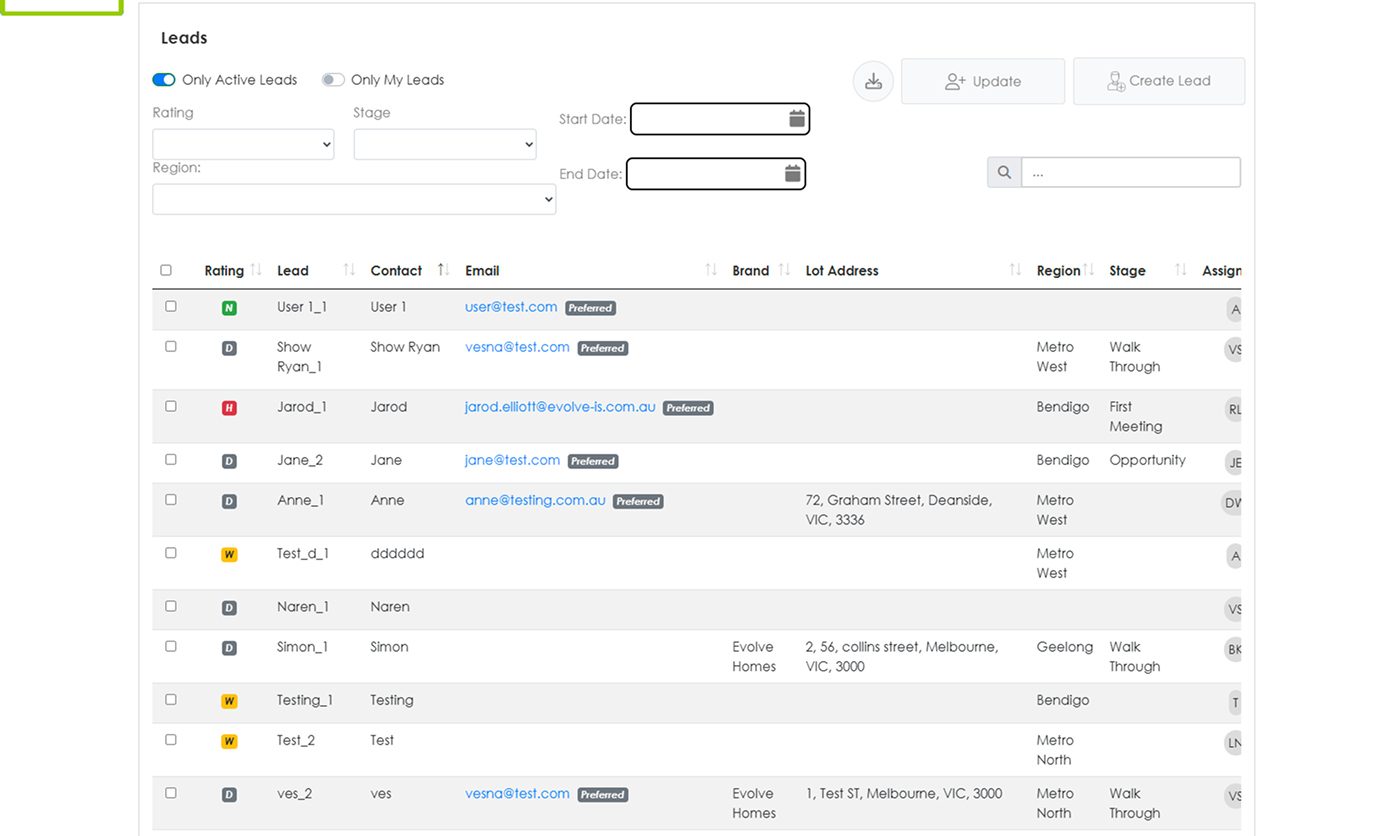Open vesna@test.com link in Show Ryan_1 row
The height and width of the screenshot is (836, 1392).
click(517, 347)
